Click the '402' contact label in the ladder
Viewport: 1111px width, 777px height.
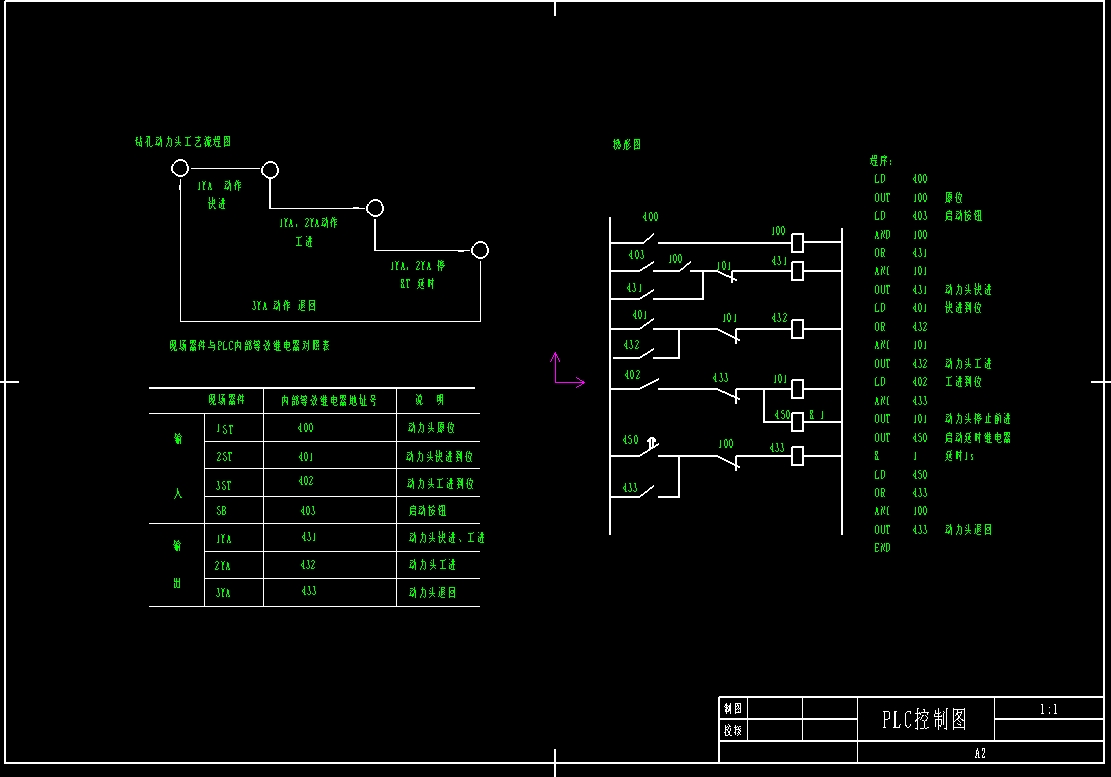point(632,375)
